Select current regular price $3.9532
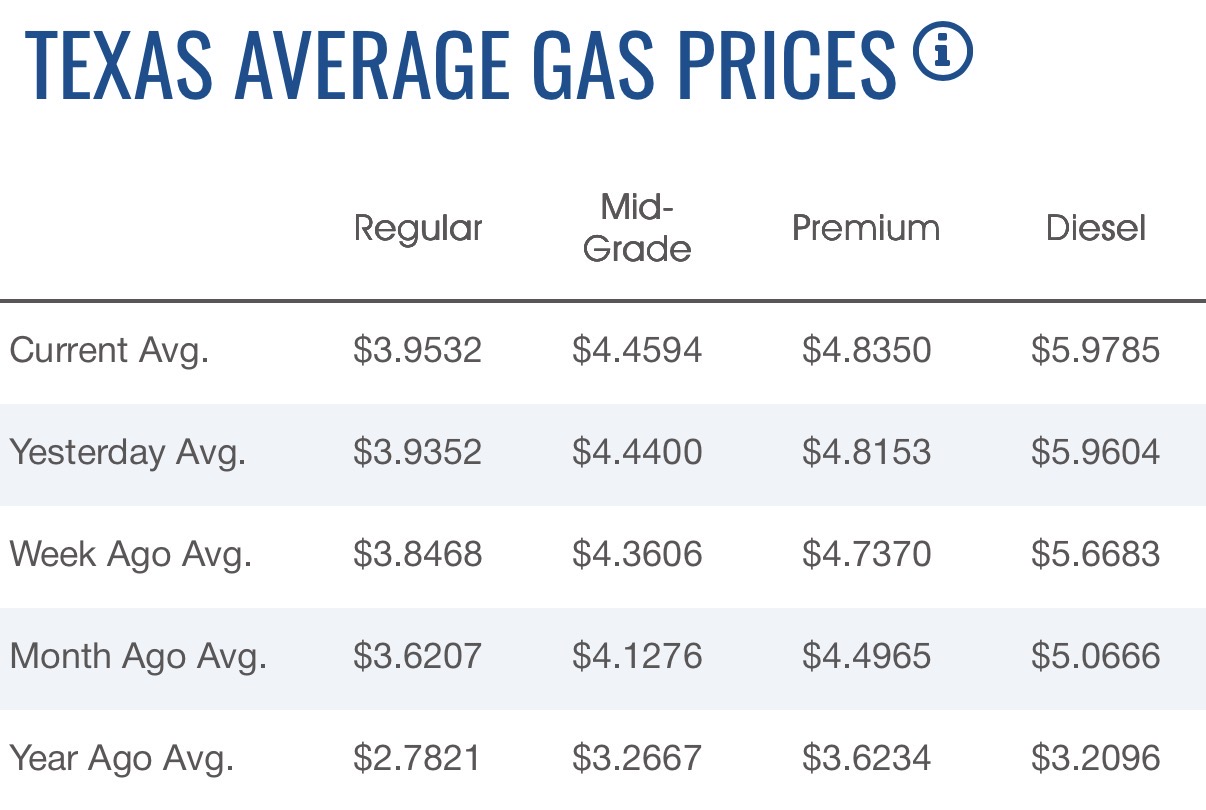 click(x=418, y=350)
